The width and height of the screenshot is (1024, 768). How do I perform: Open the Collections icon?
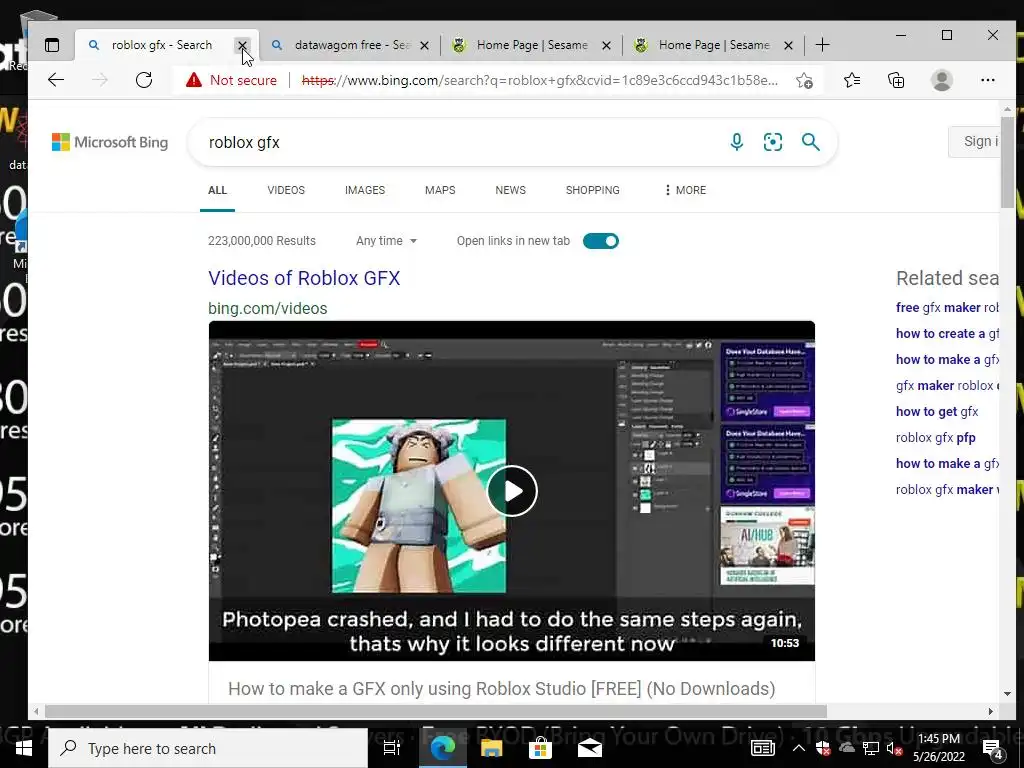click(896, 80)
